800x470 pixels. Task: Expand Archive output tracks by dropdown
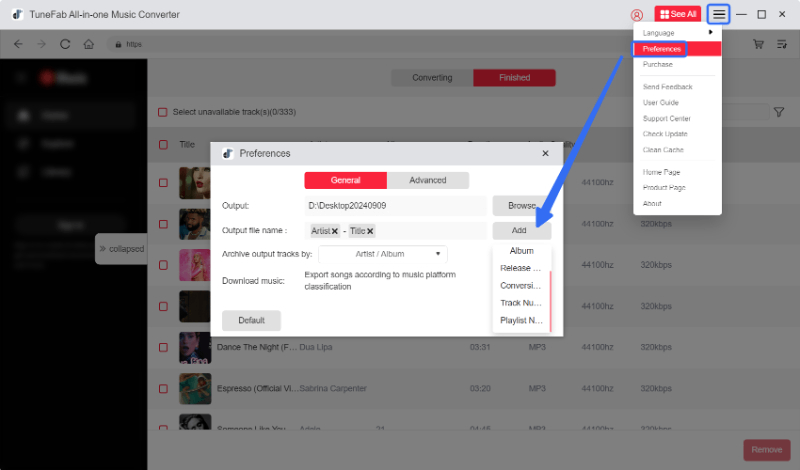[382, 254]
